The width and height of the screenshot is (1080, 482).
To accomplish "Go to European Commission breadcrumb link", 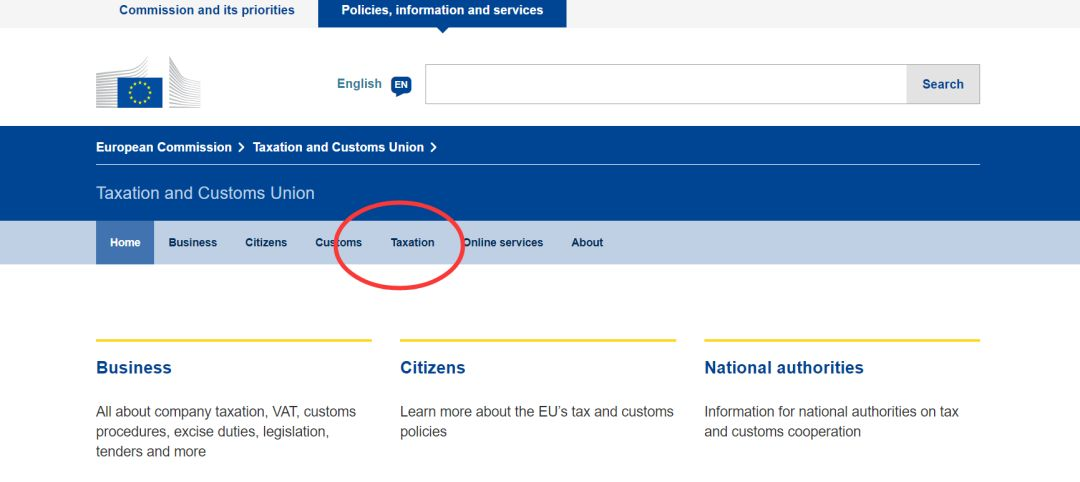I will tap(164, 147).
